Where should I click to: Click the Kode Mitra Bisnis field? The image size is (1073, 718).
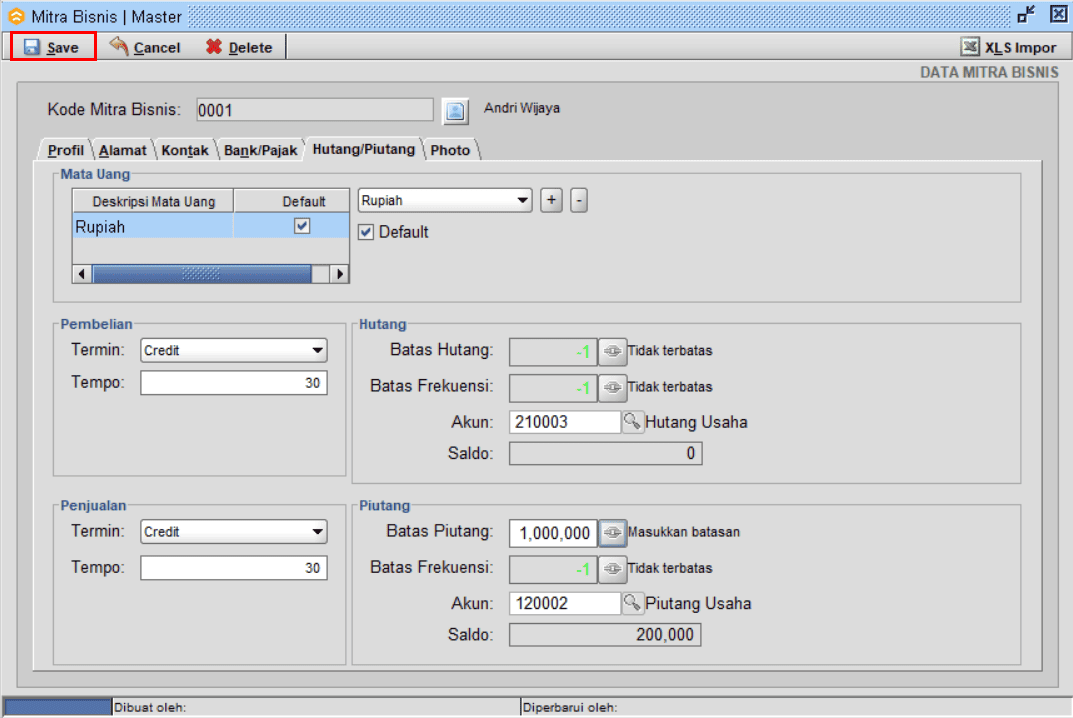[315, 110]
